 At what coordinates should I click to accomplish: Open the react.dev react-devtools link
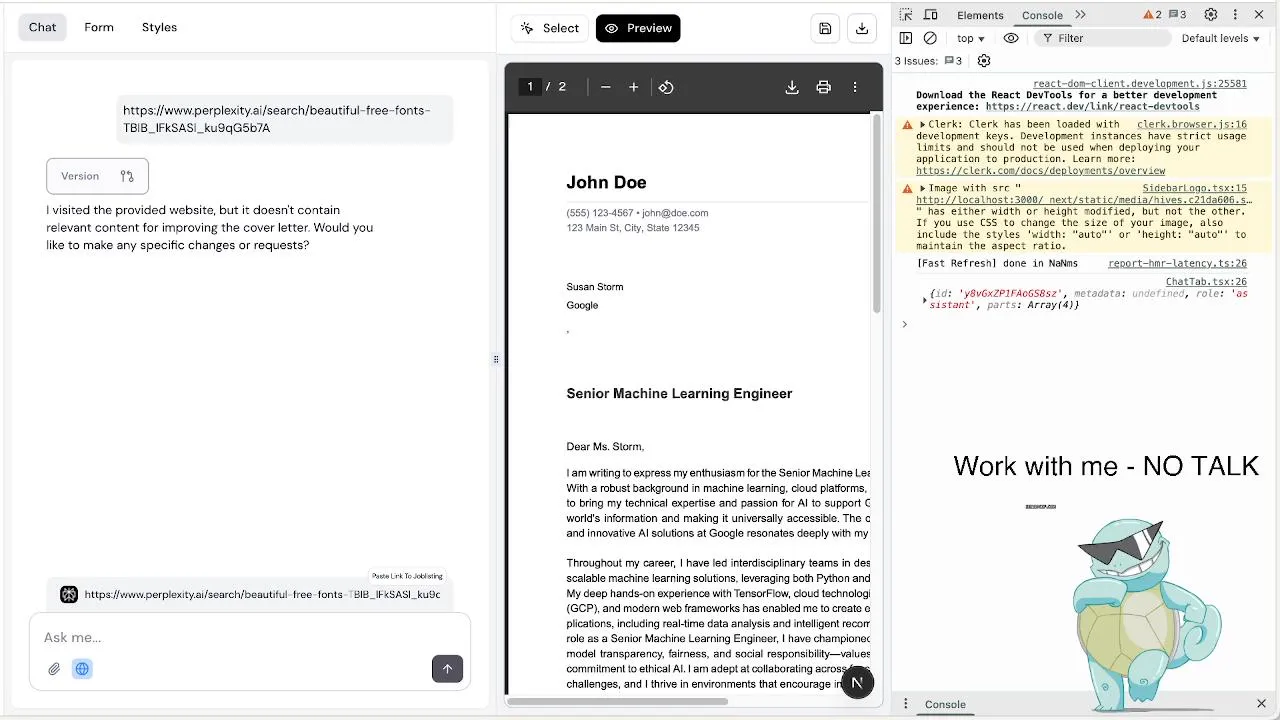(1092, 106)
